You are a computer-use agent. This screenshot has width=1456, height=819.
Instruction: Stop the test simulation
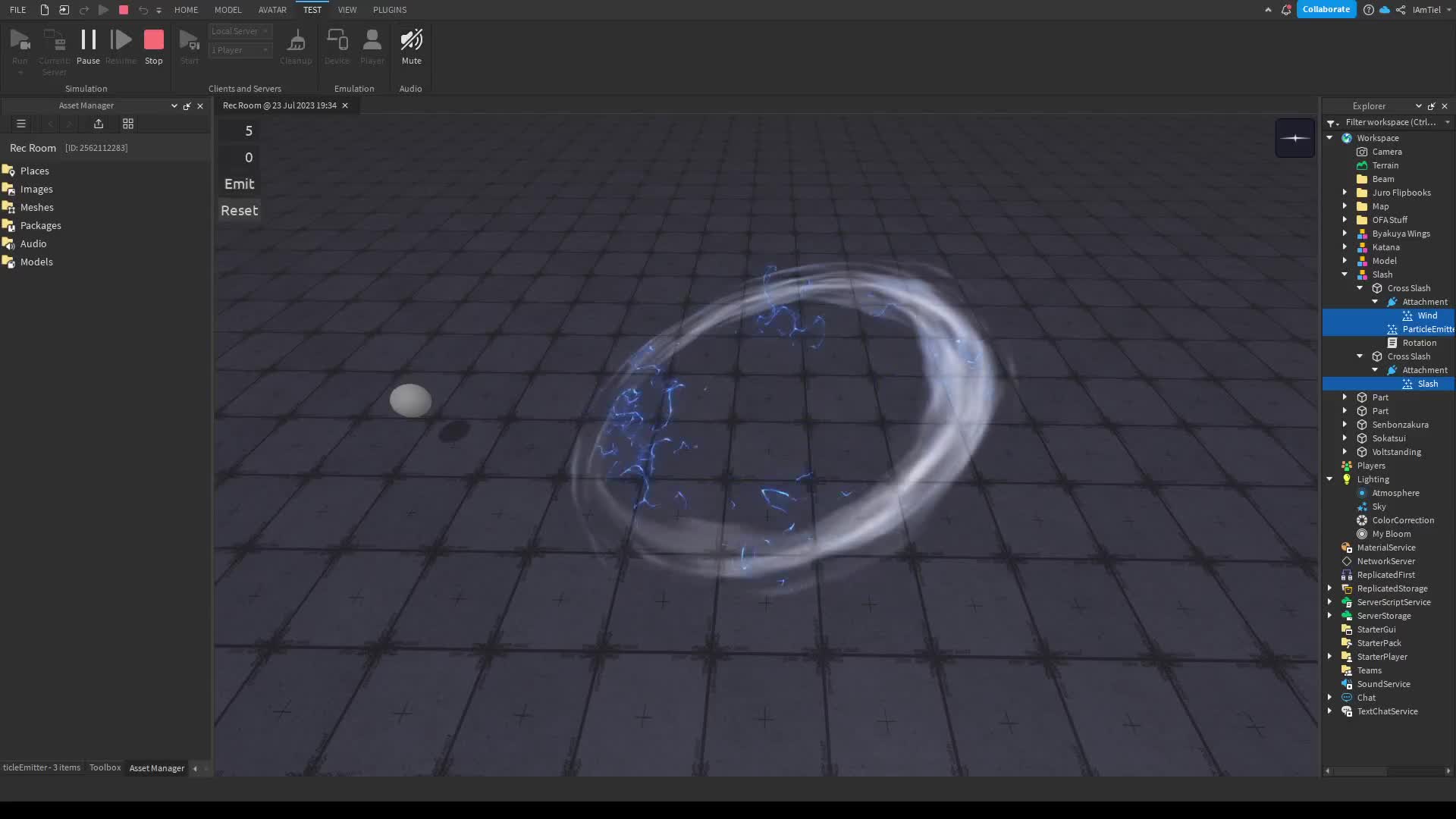[154, 45]
